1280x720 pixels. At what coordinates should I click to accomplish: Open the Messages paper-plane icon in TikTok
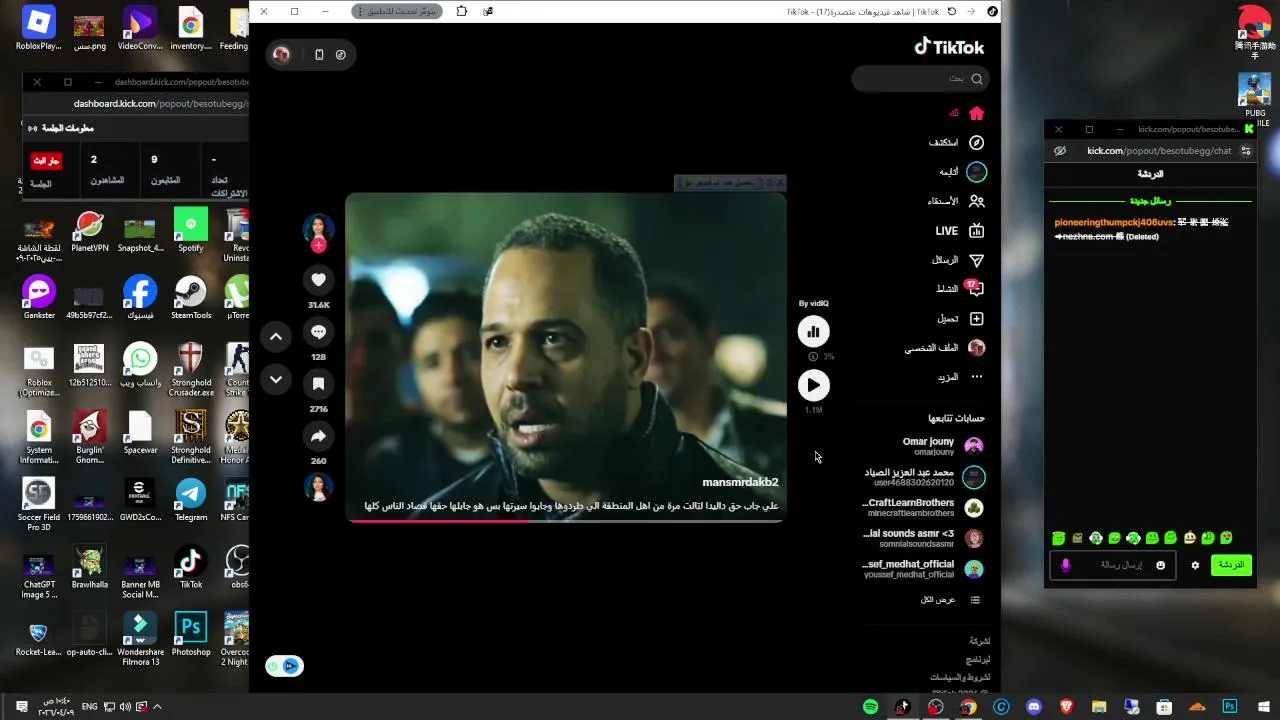977,260
